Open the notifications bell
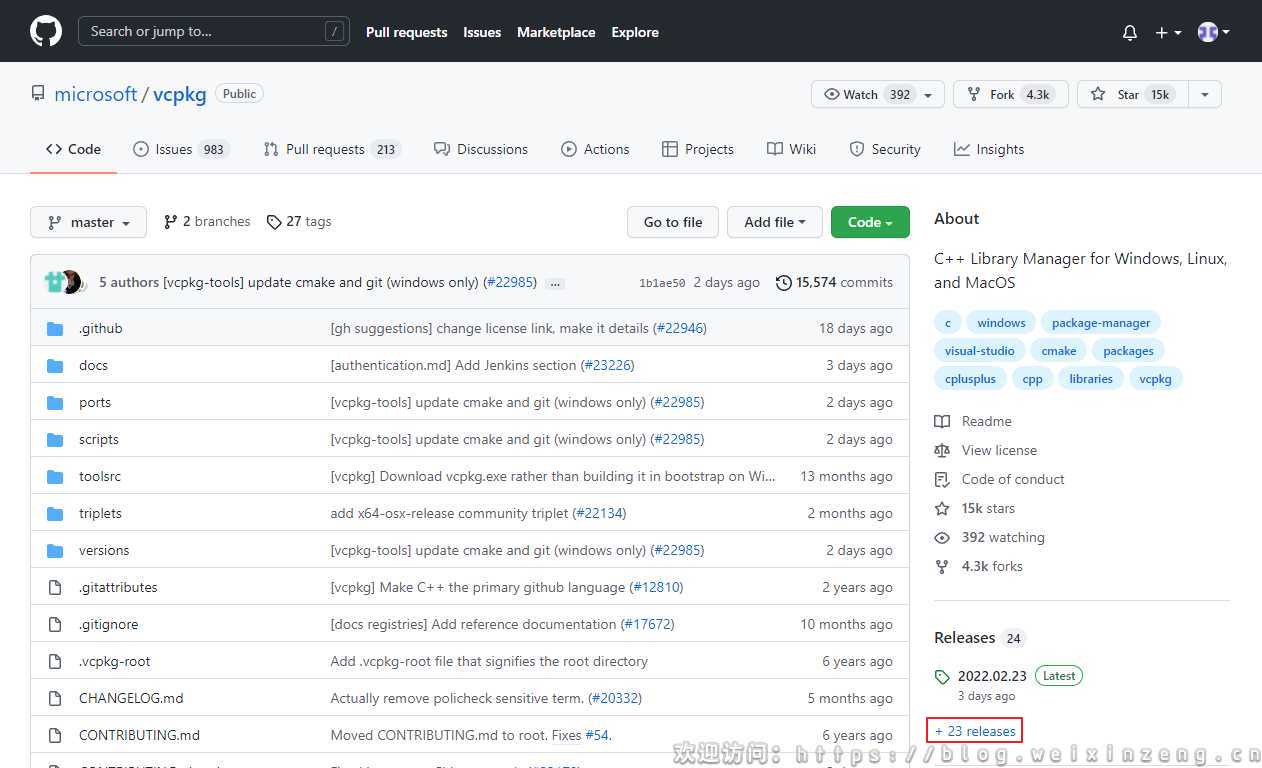This screenshot has width=1262, height=768. (x=1130, y=32)
